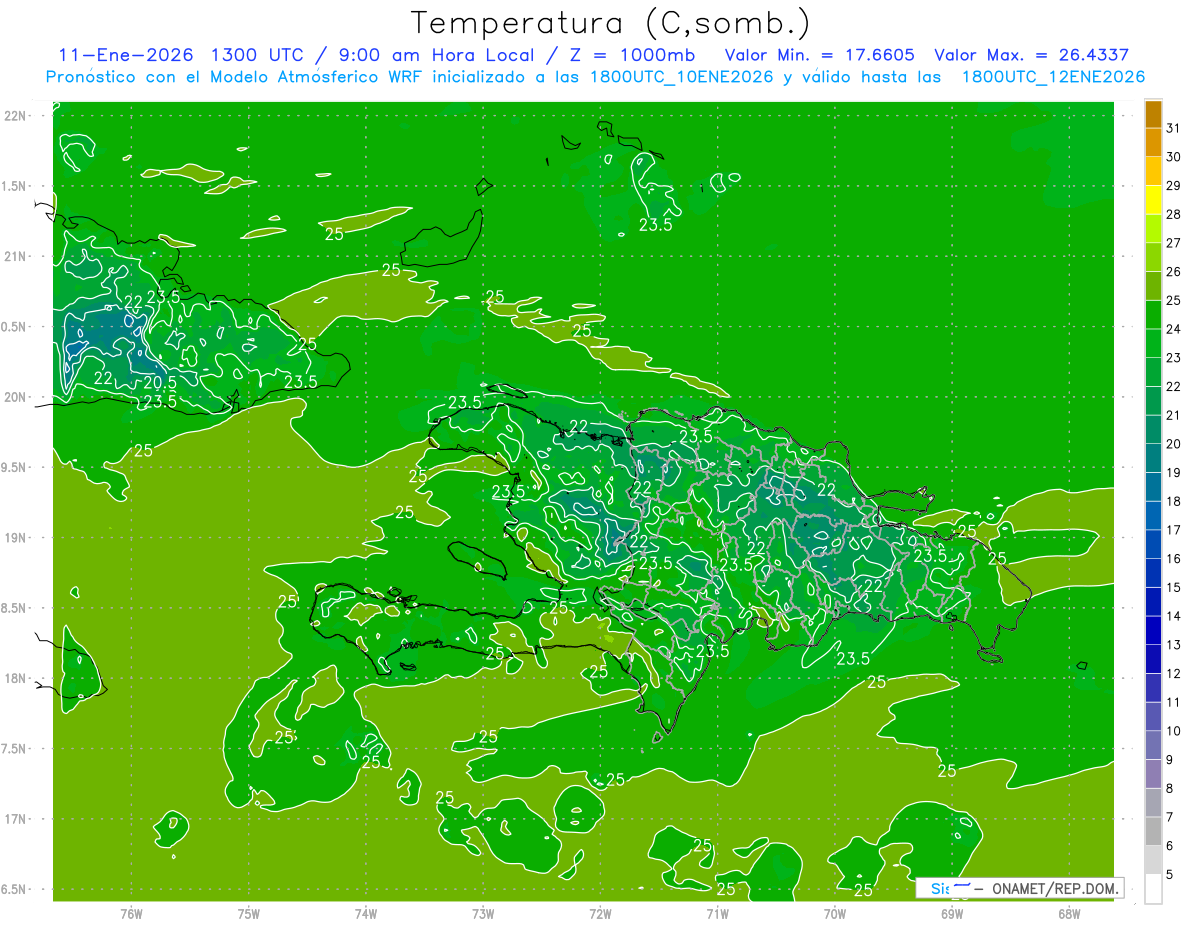Click the white swatch below 5 in the color scale

click(x=1153, y=889)
